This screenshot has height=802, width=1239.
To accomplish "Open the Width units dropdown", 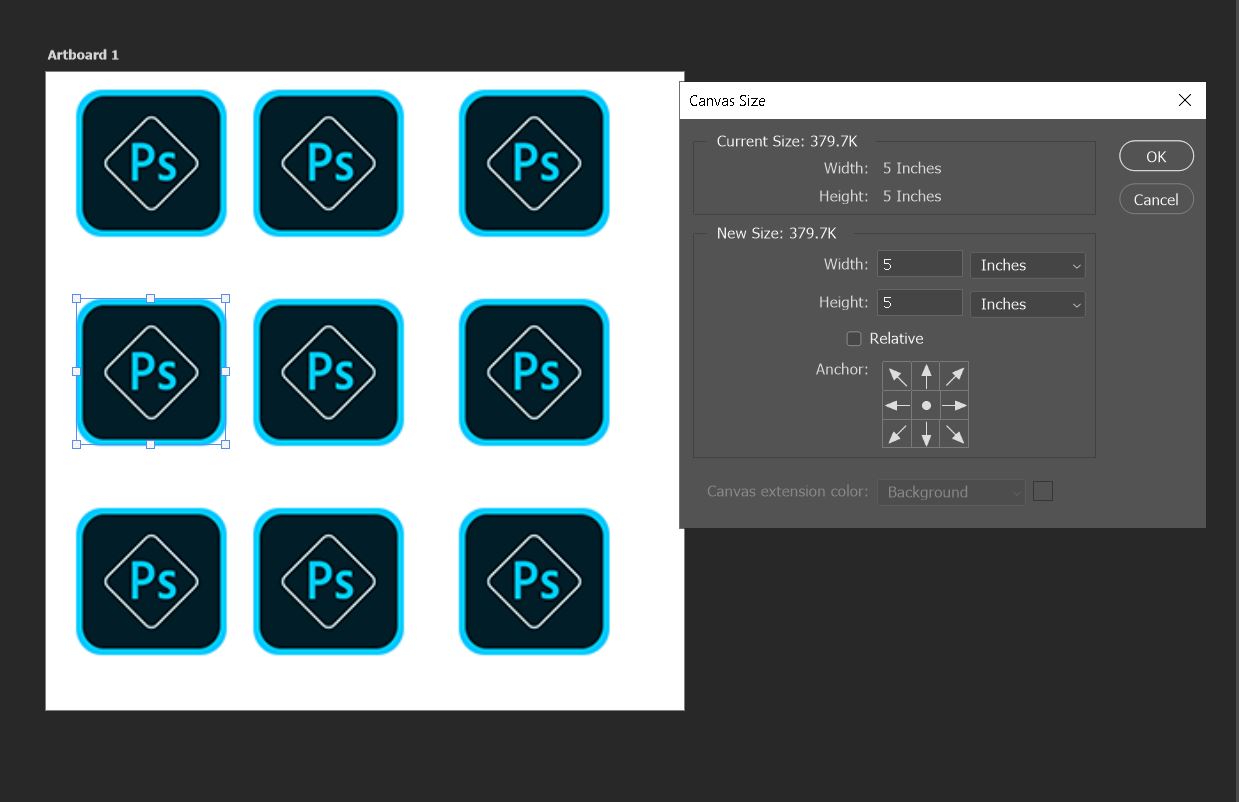I will click(x=1027, y=264).
